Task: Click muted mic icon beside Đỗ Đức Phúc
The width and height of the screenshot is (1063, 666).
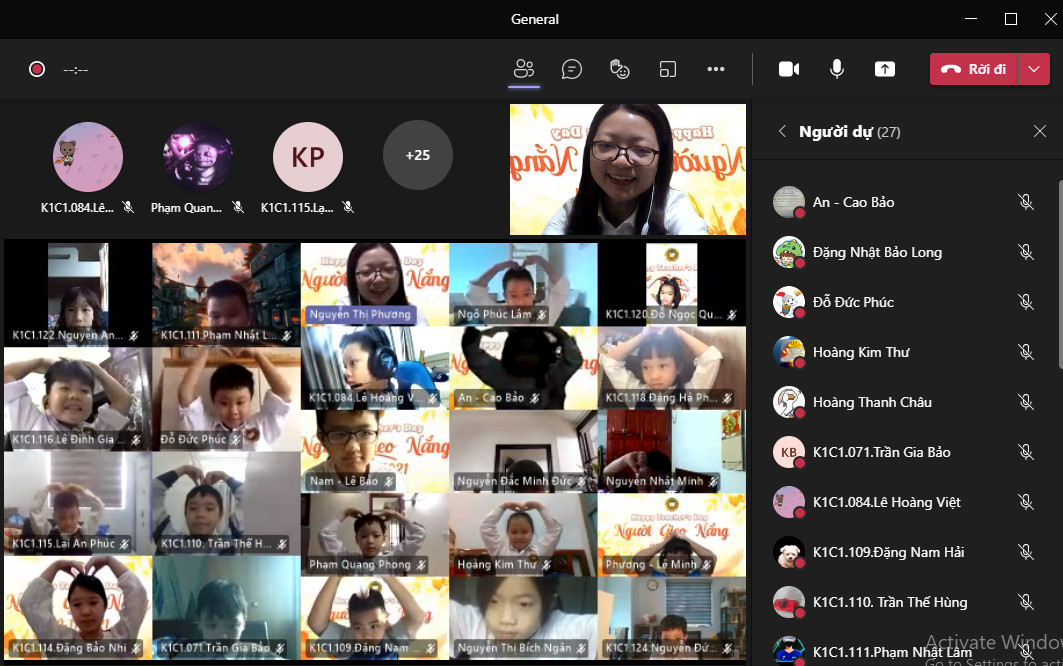Action: point(1025,302)
